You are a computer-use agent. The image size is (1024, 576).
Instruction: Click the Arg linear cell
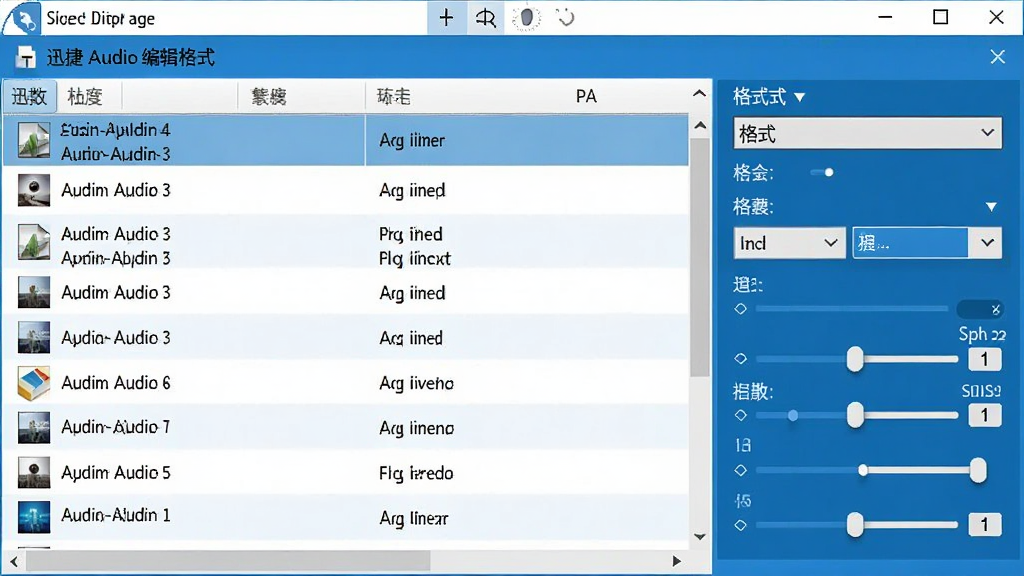pyautogui.click(x=413, y=519)
